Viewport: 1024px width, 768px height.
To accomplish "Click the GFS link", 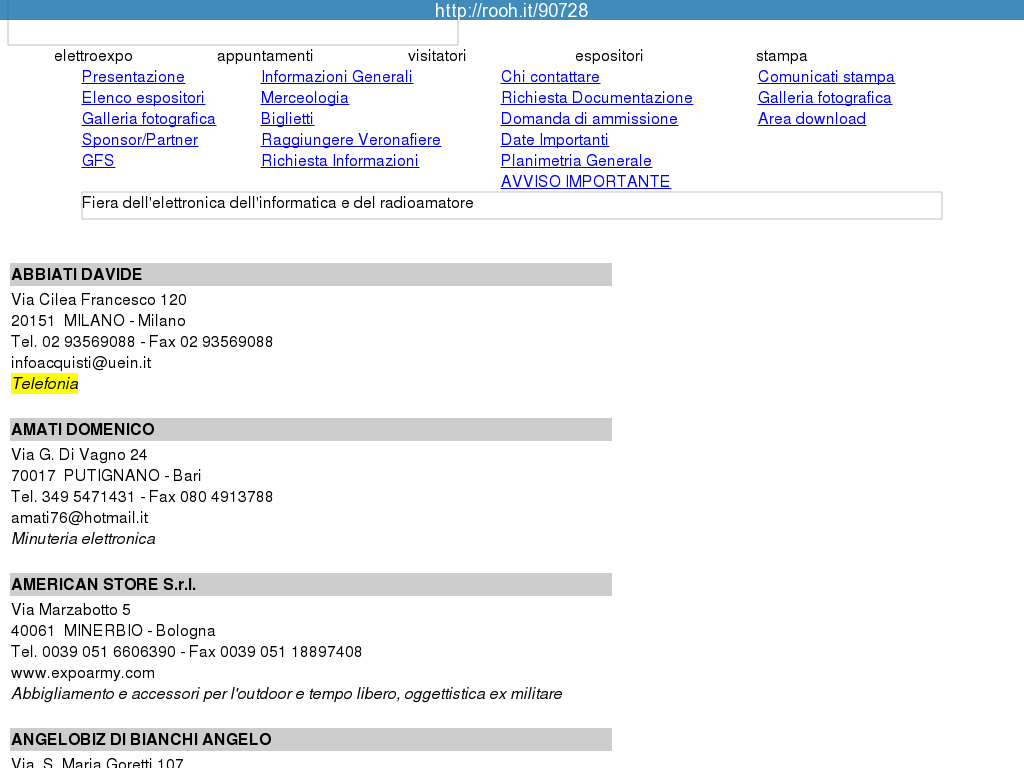I will [x=98, y=161].
